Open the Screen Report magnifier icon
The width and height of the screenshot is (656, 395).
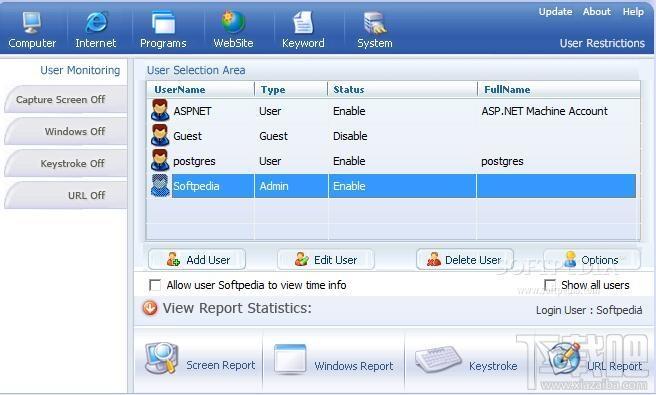click(x=161, y=358)
